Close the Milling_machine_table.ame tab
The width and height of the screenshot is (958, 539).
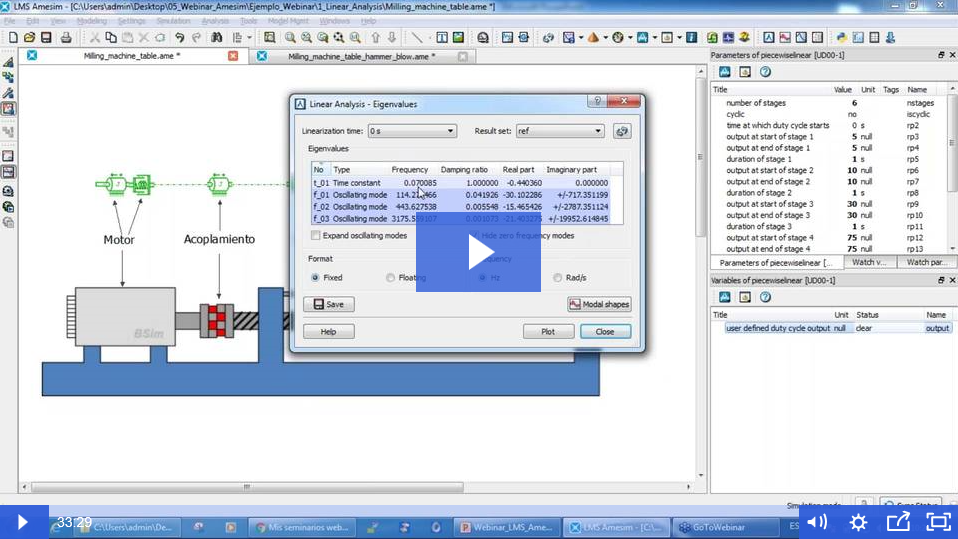click(x=233, y=56)
